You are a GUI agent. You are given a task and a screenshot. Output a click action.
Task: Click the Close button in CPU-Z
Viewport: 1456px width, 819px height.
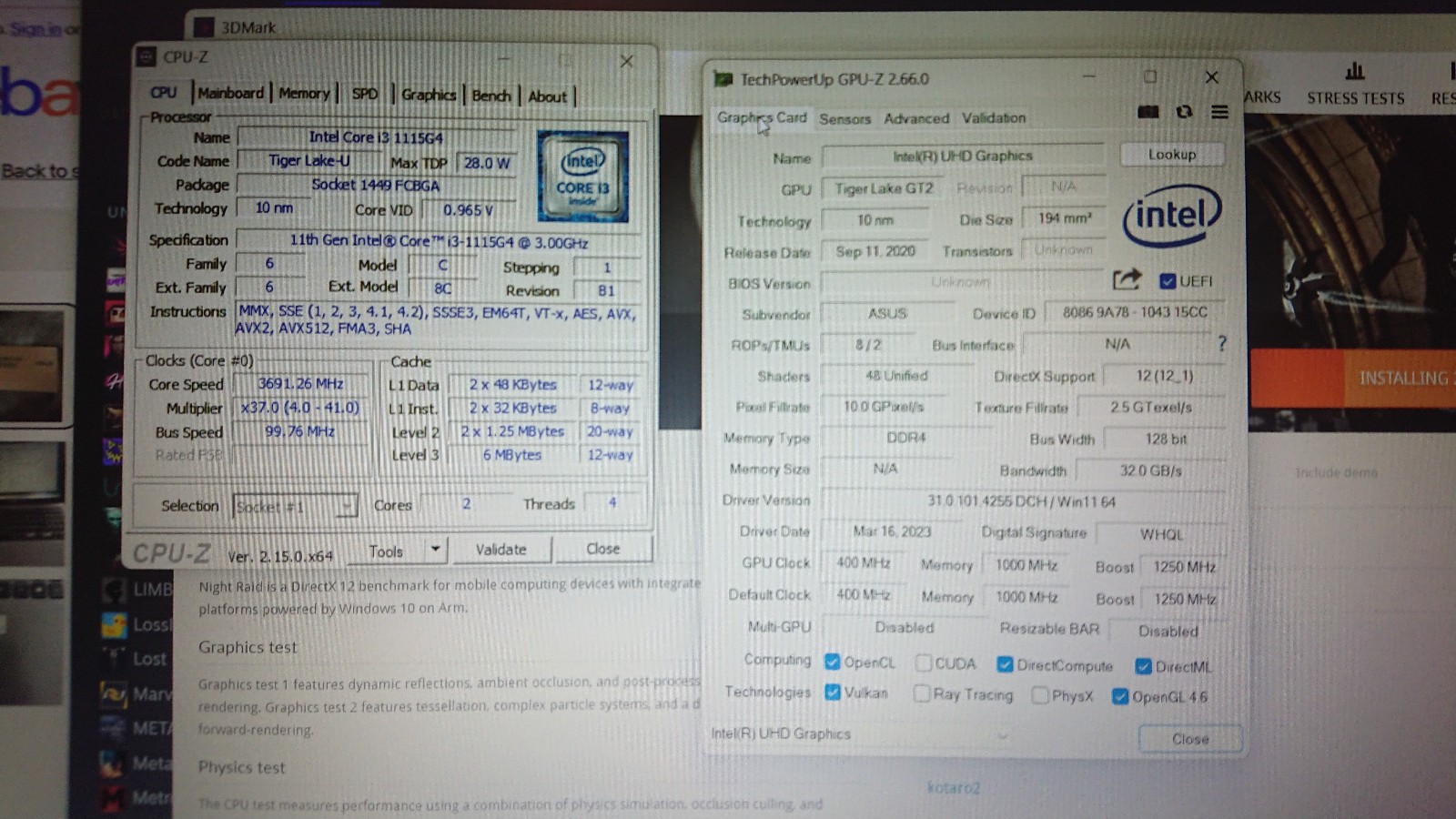[602, 549]
